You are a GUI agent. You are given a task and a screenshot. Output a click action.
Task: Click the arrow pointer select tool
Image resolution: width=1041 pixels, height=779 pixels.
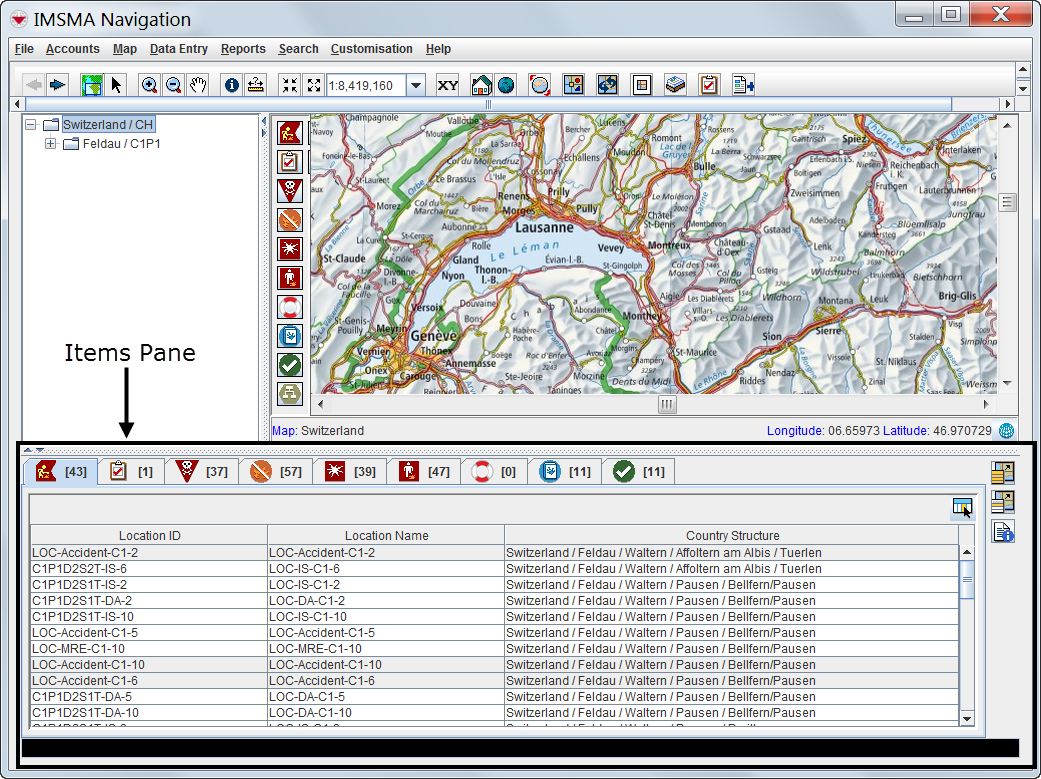pyautogui.click(x=117, y=85)
